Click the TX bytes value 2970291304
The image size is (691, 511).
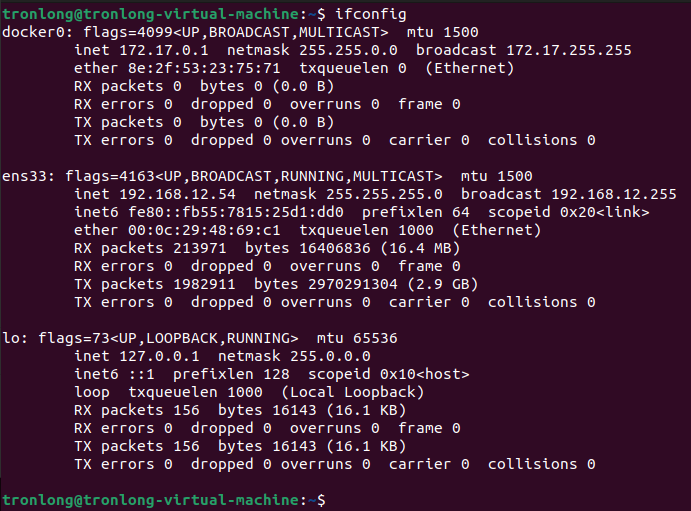pyautogui.click(x=353, y=285)
